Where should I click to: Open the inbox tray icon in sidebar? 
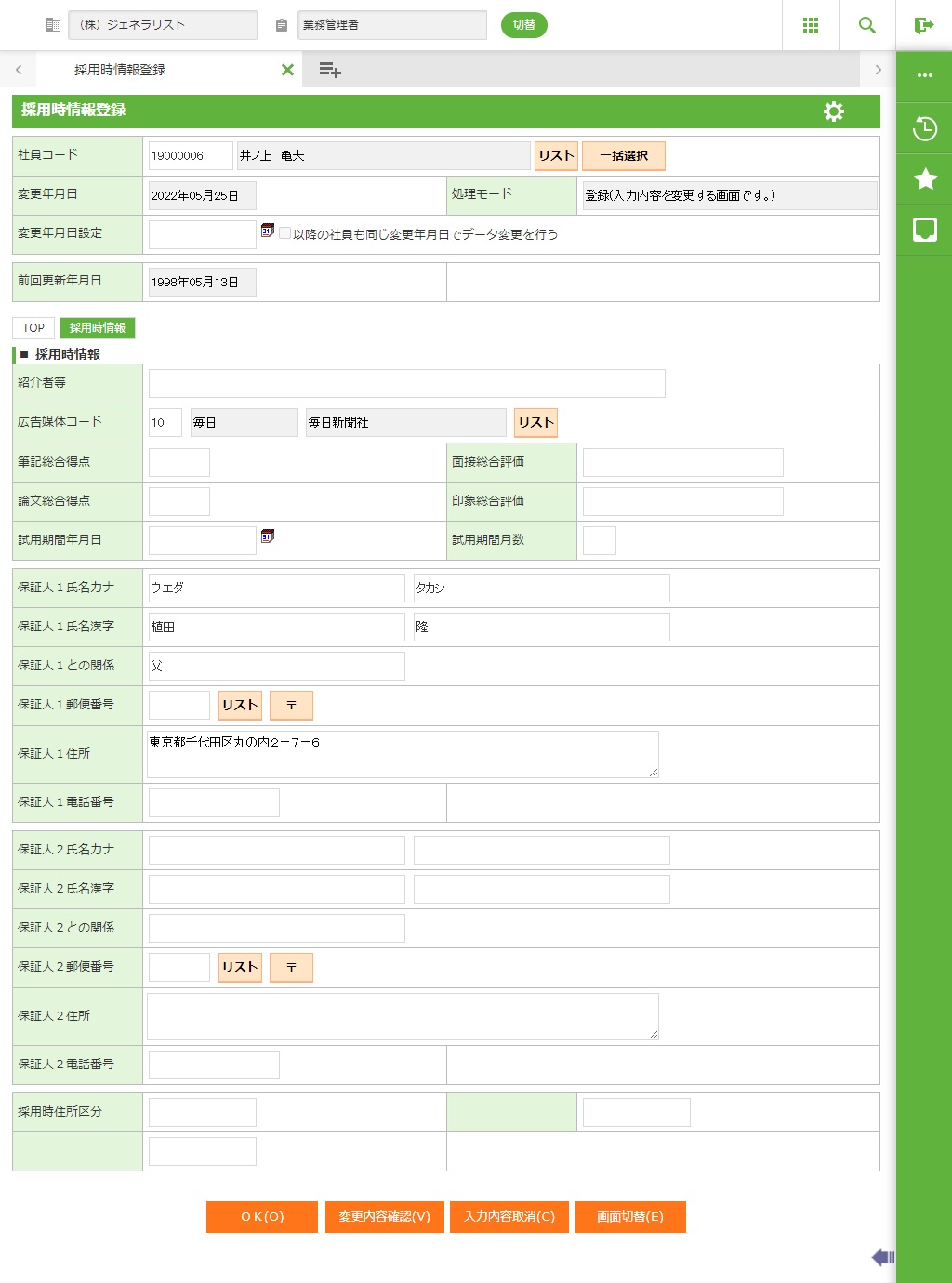[925, 230]
